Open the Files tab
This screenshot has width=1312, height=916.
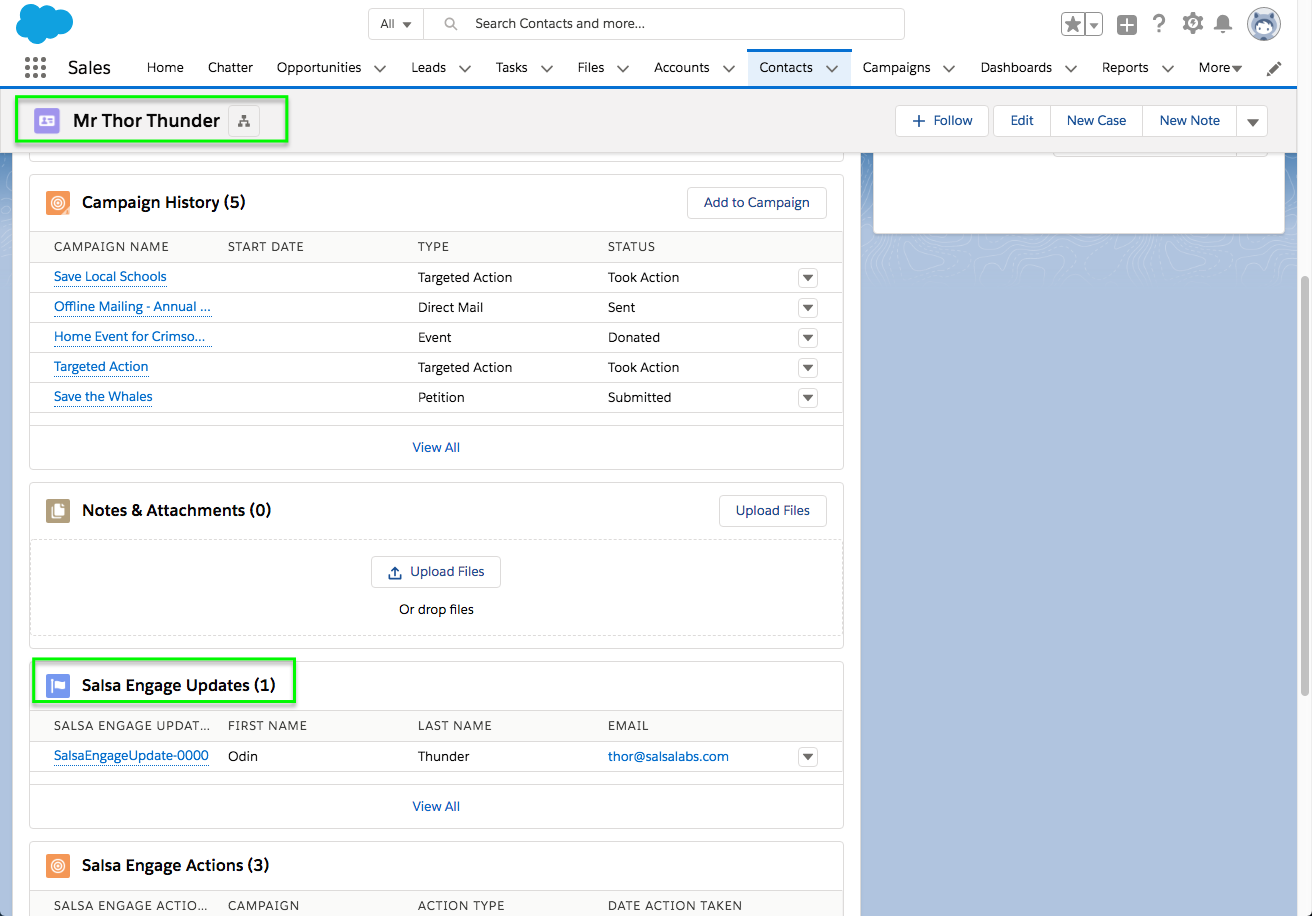tap(591, 68)
